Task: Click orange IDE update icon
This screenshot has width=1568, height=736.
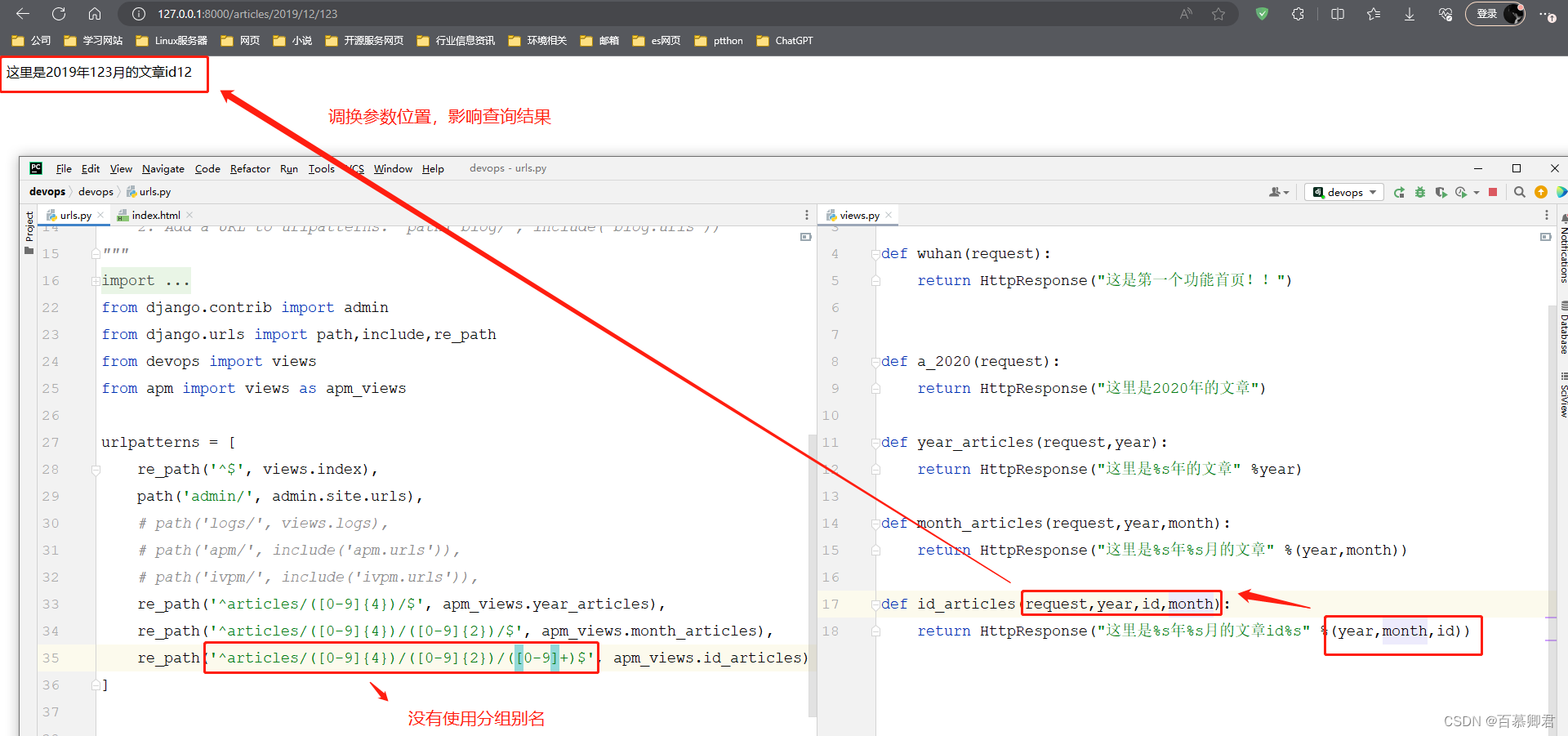Action: (1541, 192)
